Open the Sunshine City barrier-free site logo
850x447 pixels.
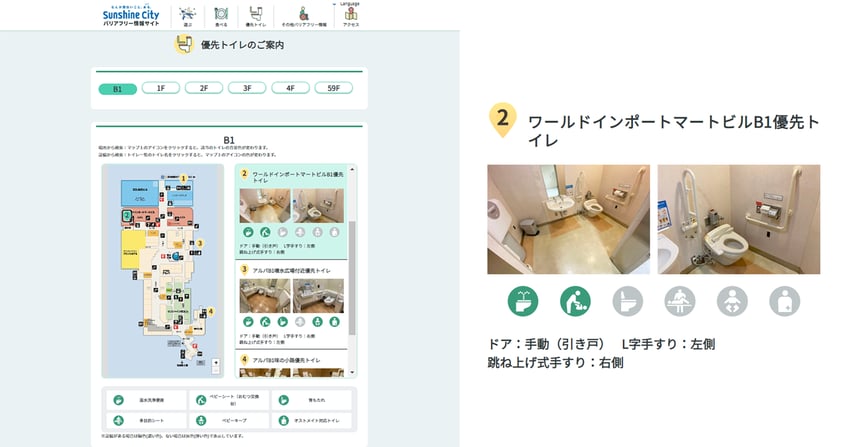pos(131,15)
